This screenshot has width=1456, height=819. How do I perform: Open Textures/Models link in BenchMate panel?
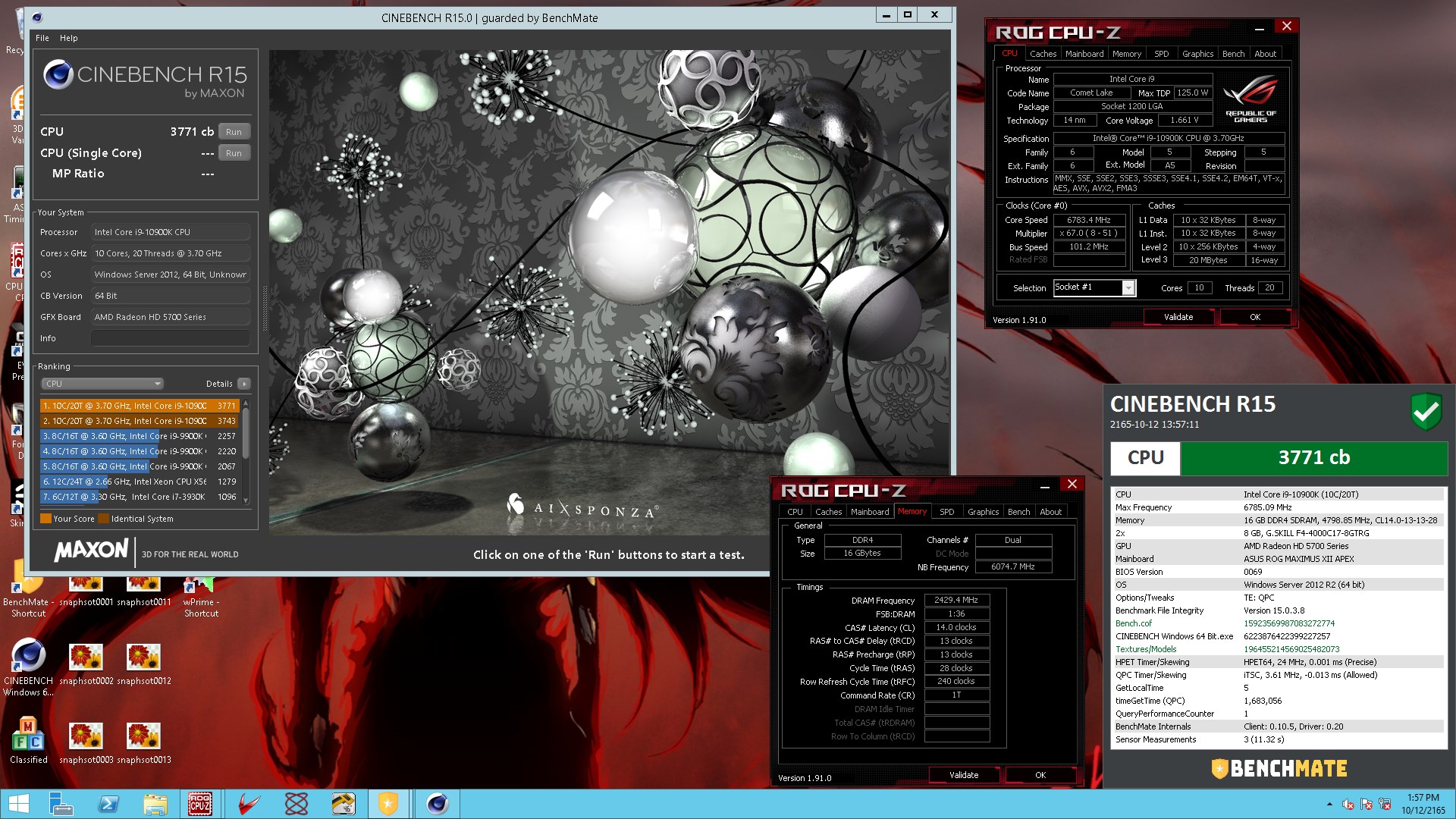[1146, 649]
